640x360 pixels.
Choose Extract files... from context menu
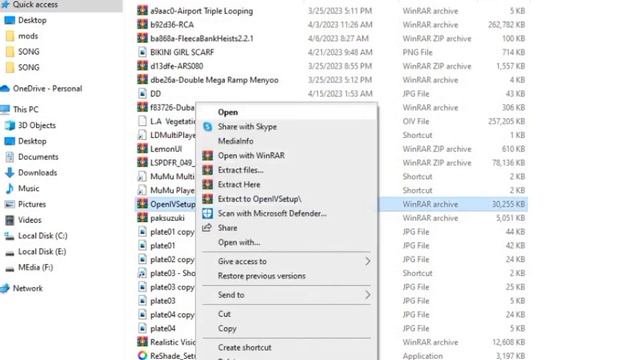(x=240, y=170)
